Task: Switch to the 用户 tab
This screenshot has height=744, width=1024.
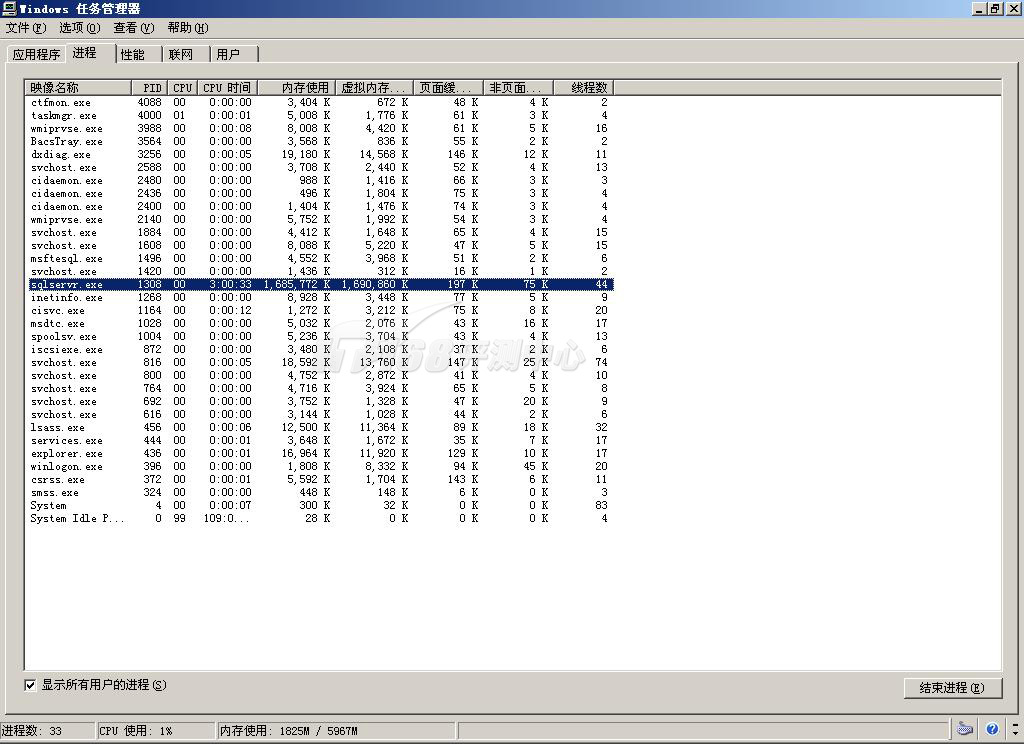Action: tap(234, 55)
